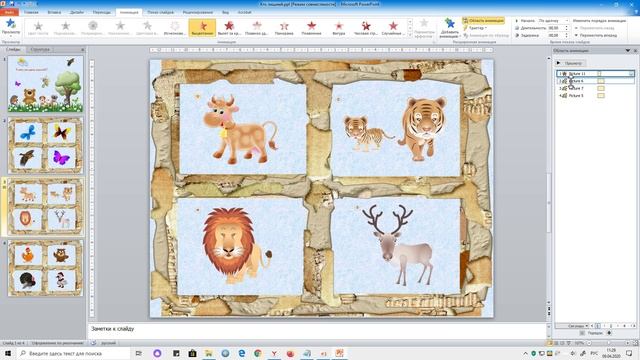640x360 pixels.
Task: Click the 'Просмотр' play button in animation pane
Action: pos(570,63)
